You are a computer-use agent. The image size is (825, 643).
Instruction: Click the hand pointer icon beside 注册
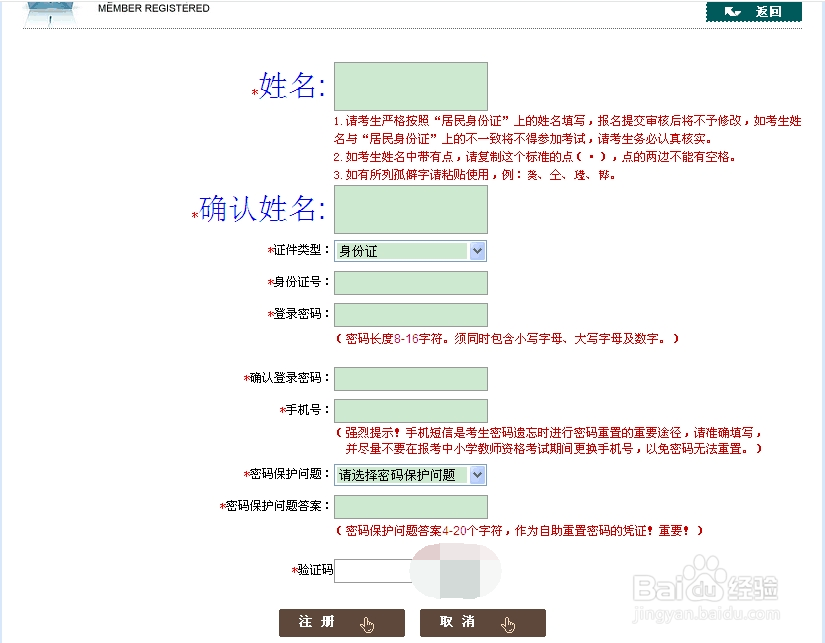click(x=364, y=623)
